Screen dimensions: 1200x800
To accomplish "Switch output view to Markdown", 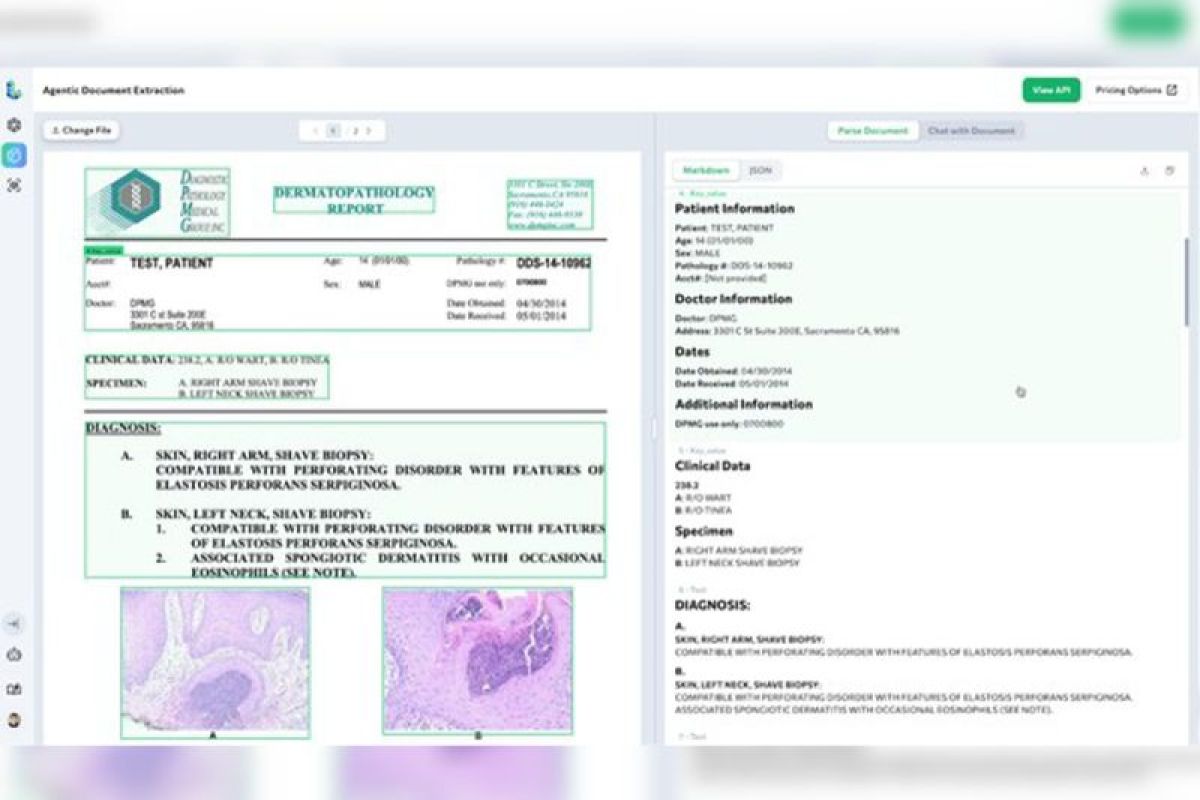I will click(x=706, y=171).
